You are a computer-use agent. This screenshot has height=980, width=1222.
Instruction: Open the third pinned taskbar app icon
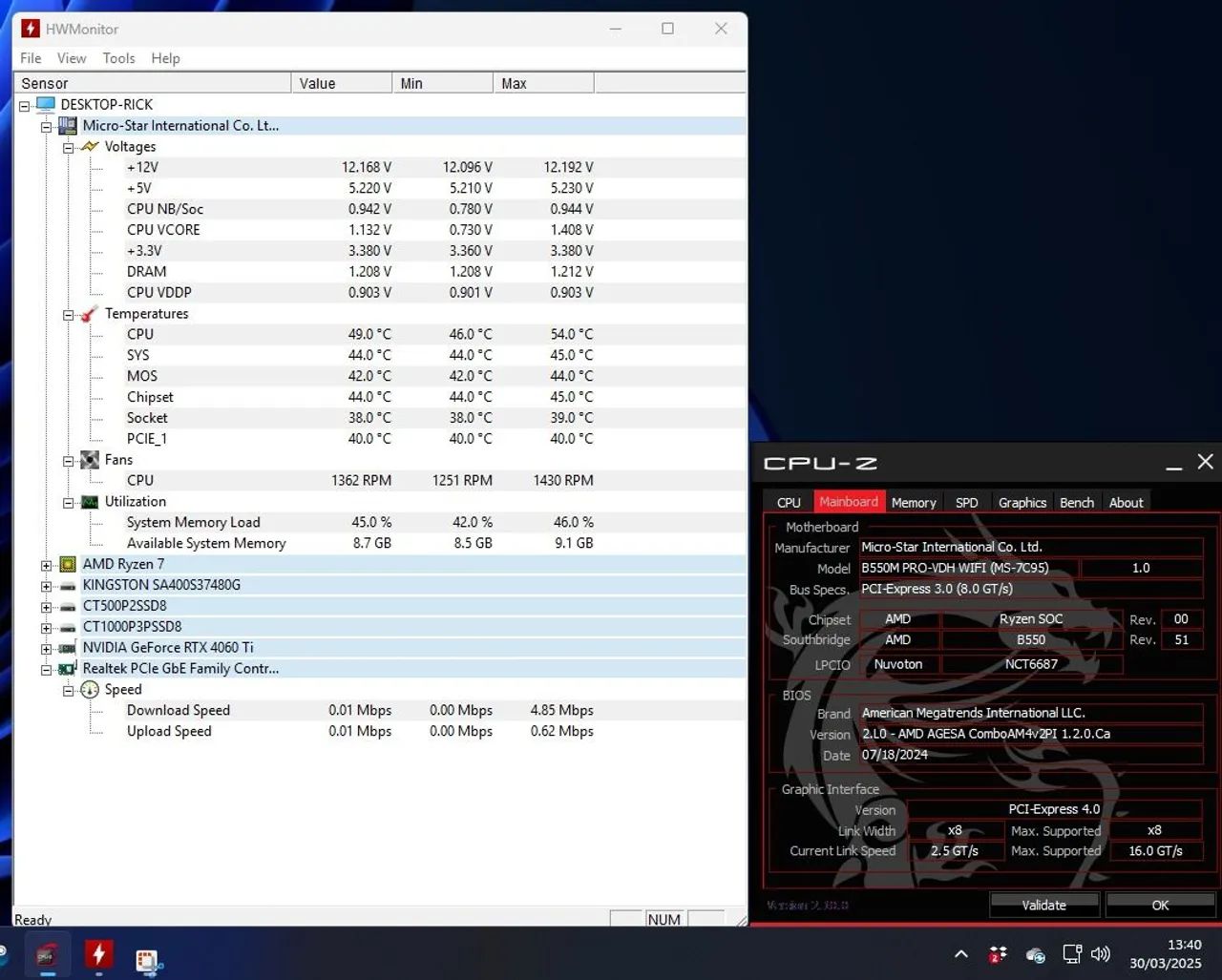[x=149, y=960]
